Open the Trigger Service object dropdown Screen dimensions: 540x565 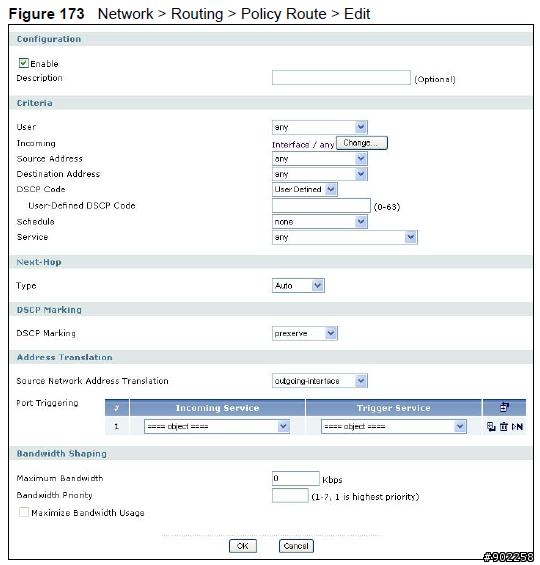[x=394, y=427]
